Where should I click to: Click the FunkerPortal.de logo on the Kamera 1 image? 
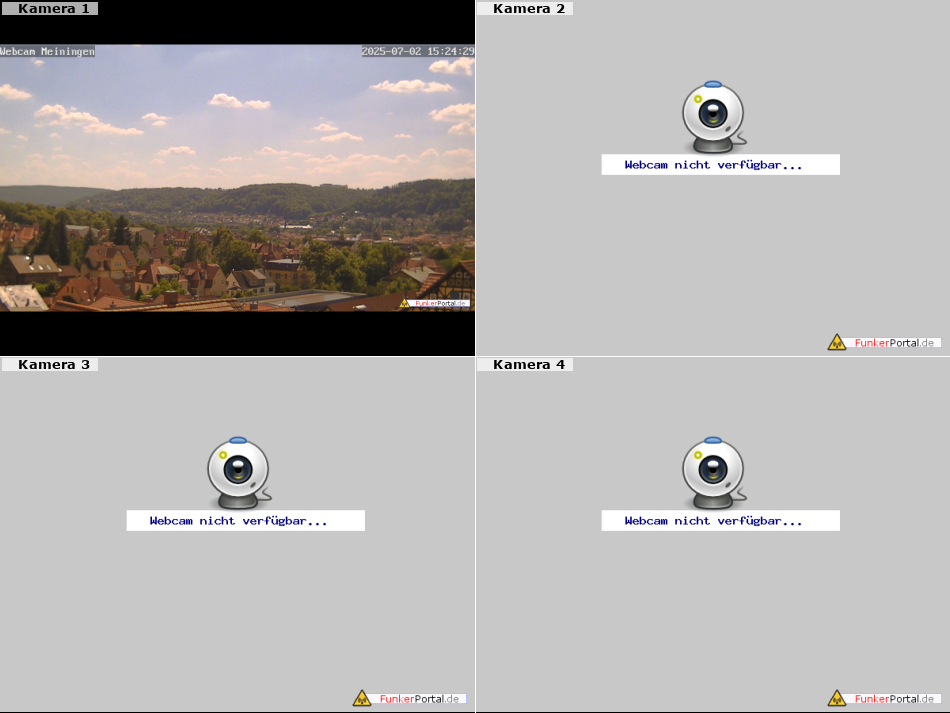[434, 303]
